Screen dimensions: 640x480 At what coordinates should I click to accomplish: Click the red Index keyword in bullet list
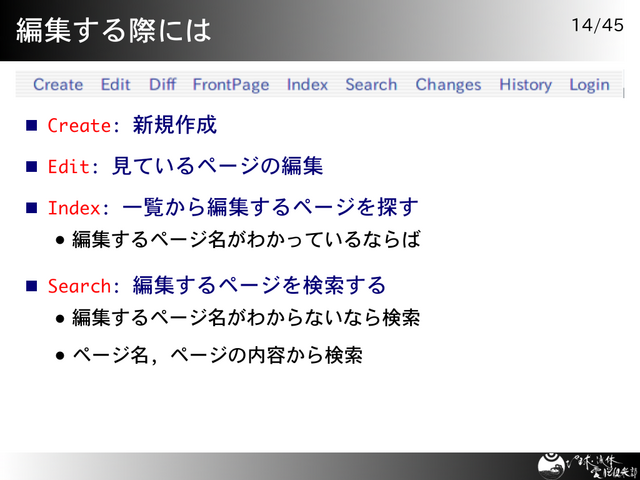pyautogui.click(x=73, y=208)
